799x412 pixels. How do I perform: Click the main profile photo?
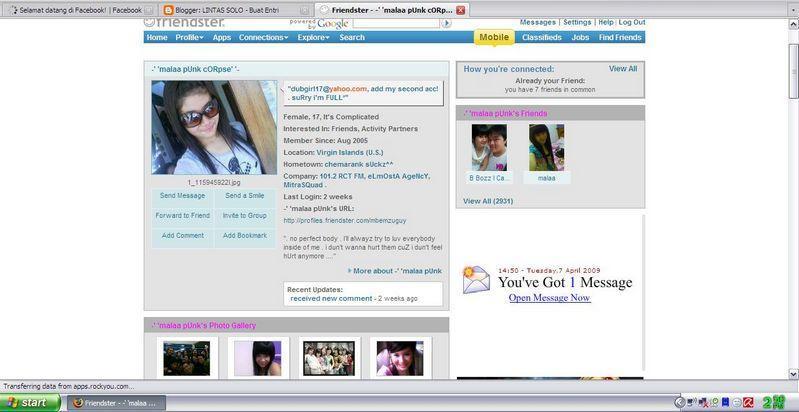214,127
